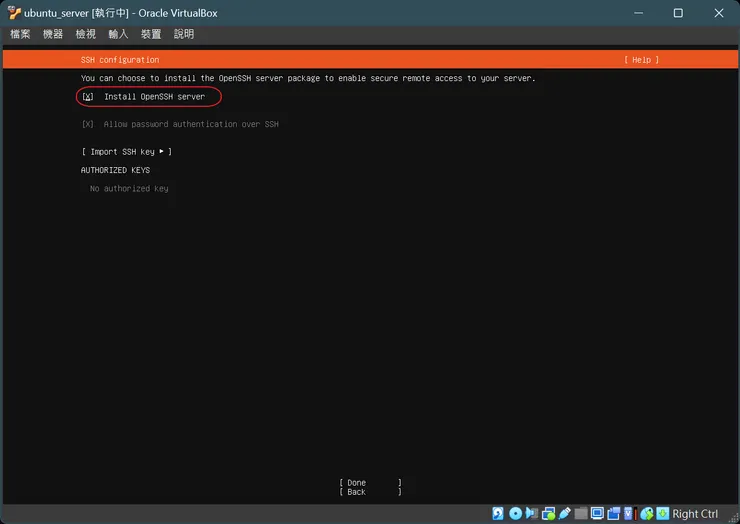The height and width of the screenshot is (524, 740).
Task: Click the recording status icon
Action: (614, 513)
